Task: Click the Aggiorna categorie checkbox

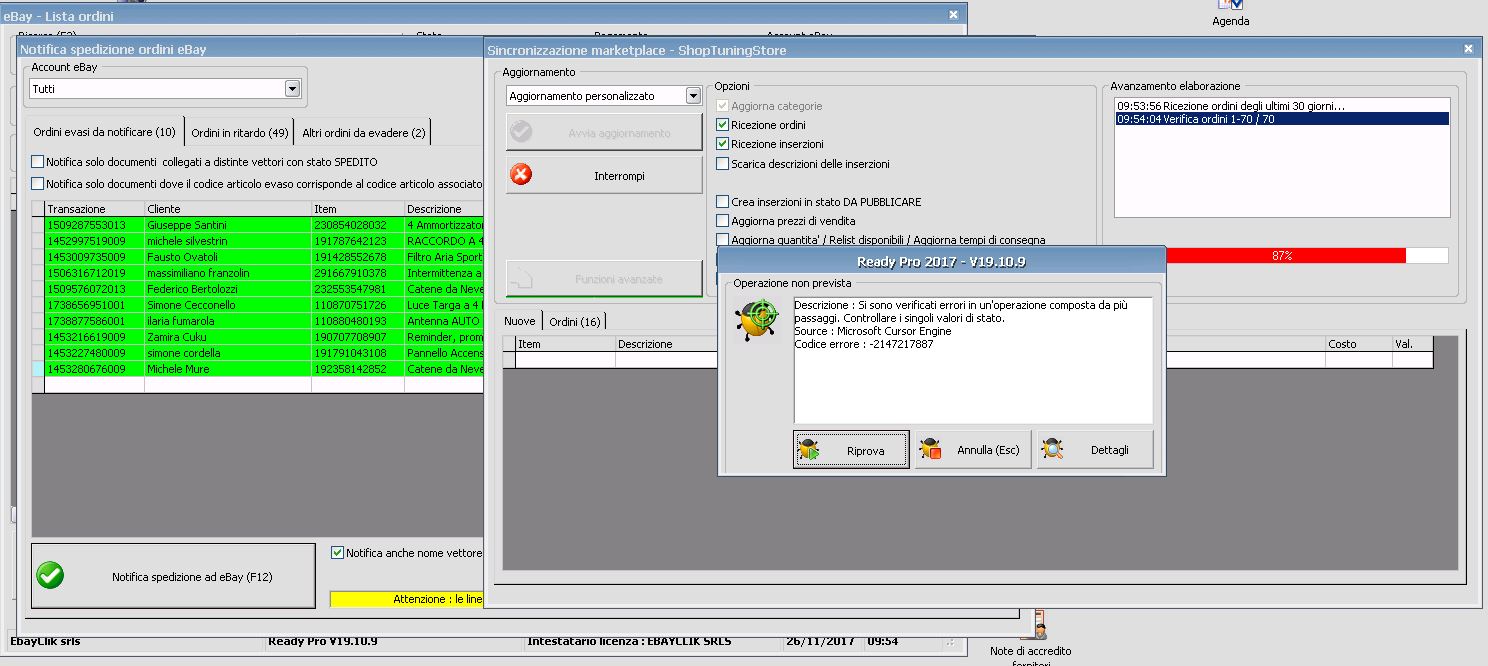Action: coord(723,106)
